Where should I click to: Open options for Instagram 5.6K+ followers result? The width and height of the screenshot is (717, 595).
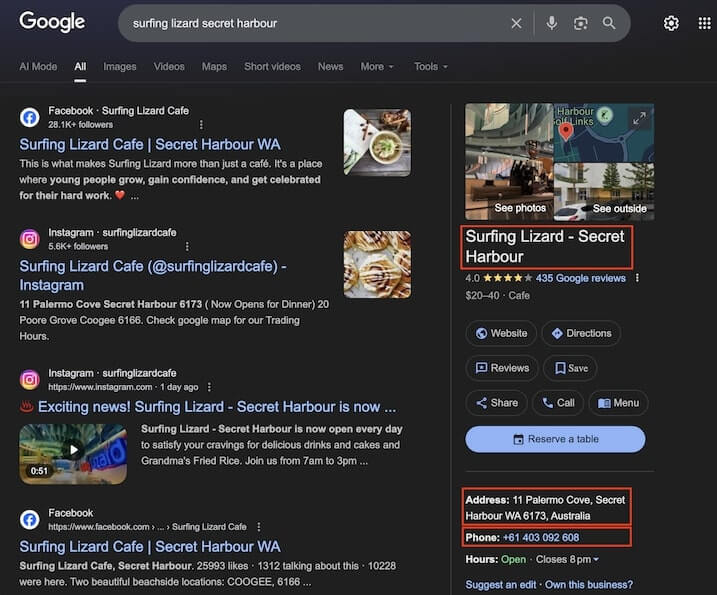(187, 247)
